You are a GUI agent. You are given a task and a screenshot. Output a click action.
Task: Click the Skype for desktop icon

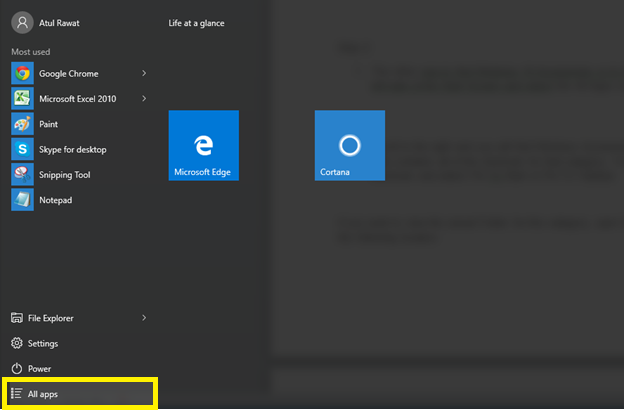[x=22, y=149]
